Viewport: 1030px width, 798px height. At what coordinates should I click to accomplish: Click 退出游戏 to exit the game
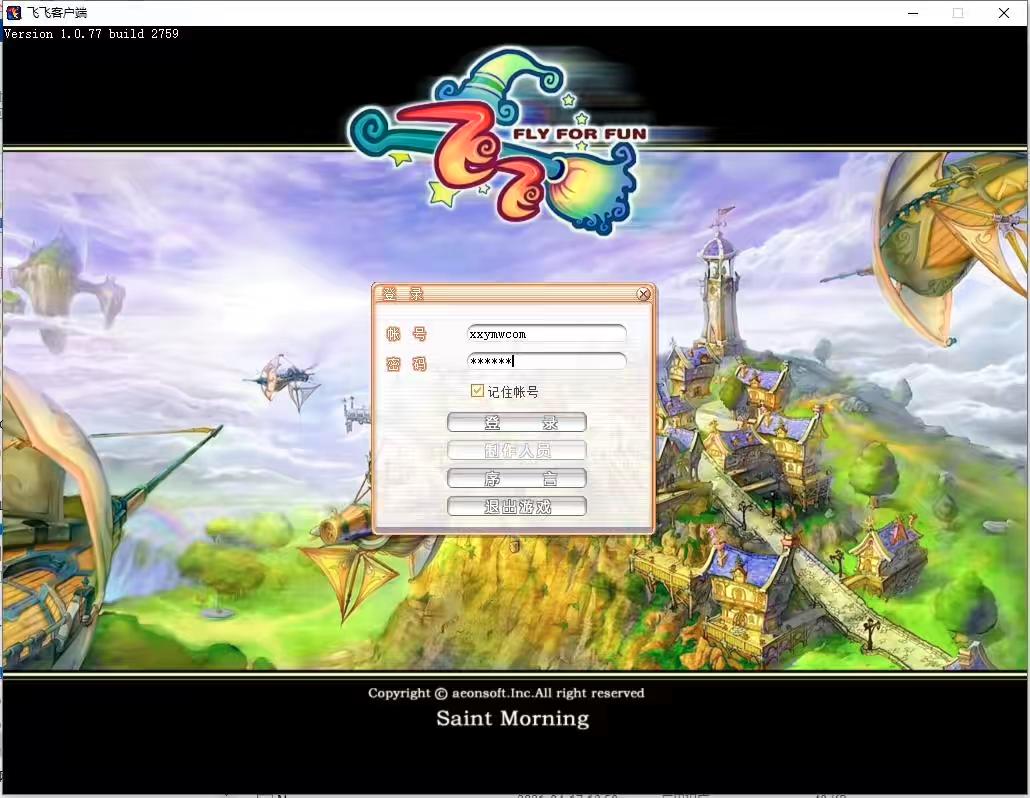click(x=516, y=506)
